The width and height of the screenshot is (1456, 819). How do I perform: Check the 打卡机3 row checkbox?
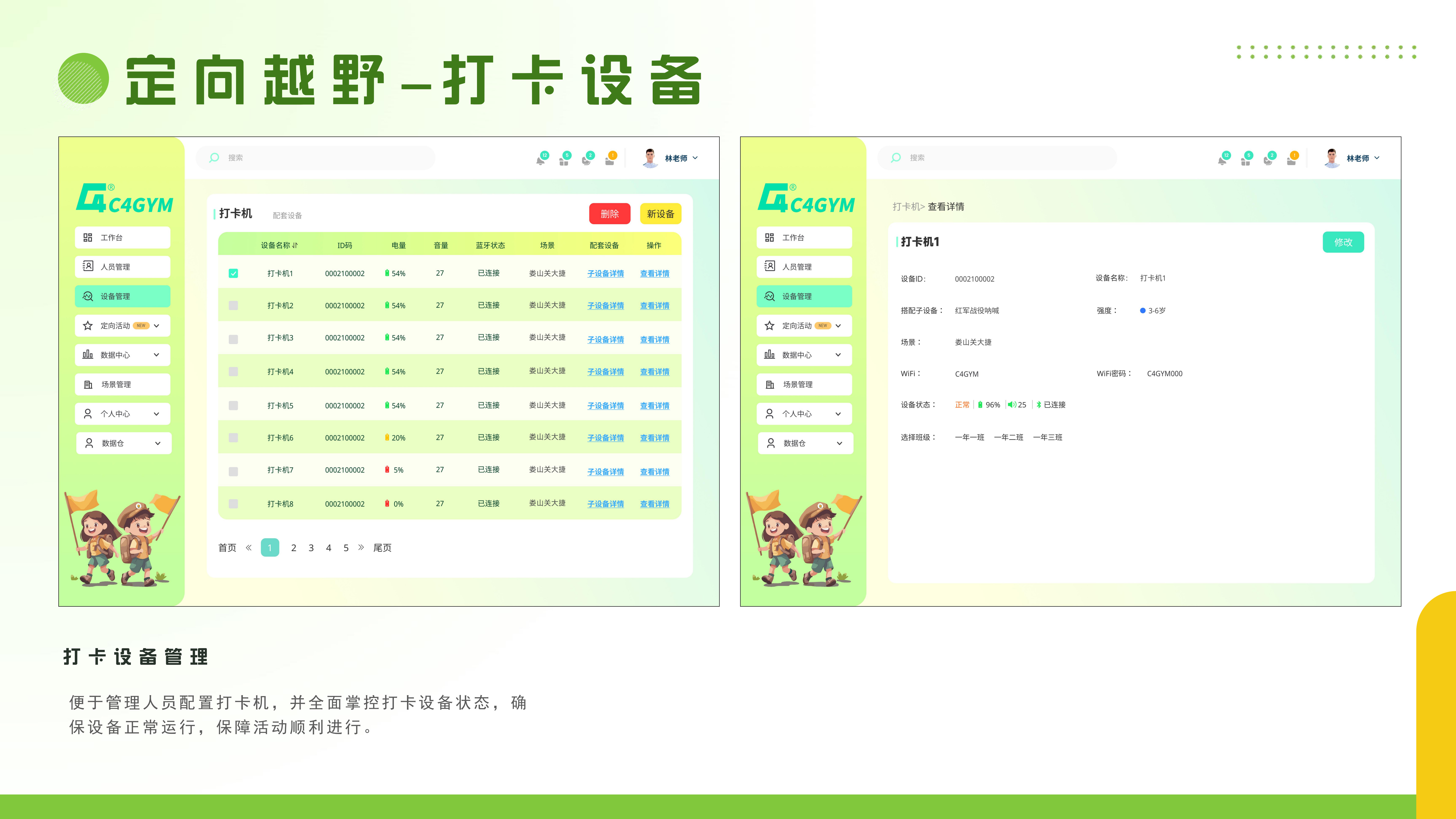pos(233,340)
